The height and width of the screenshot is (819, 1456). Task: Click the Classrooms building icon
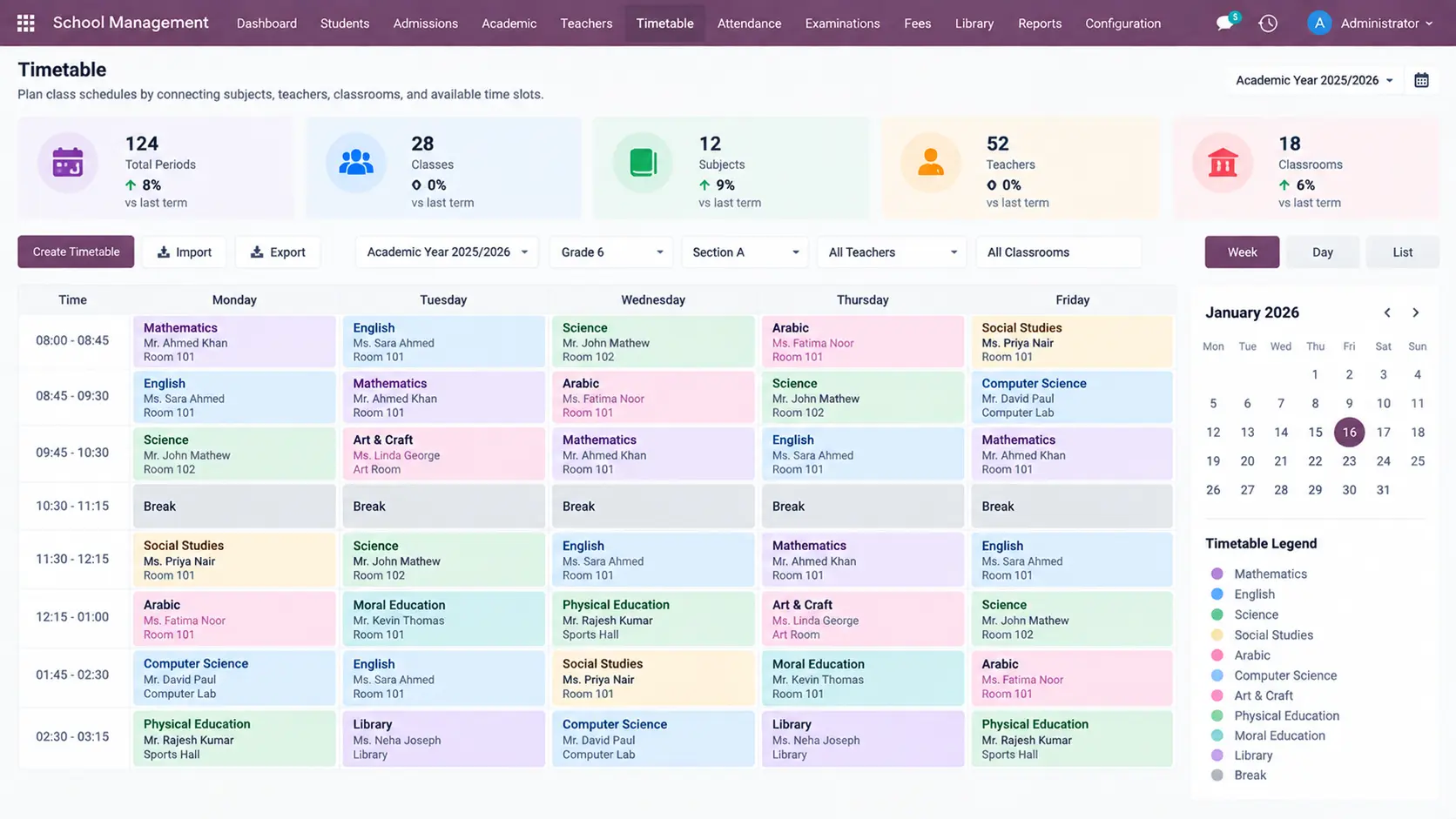(x=1223, y=162)
